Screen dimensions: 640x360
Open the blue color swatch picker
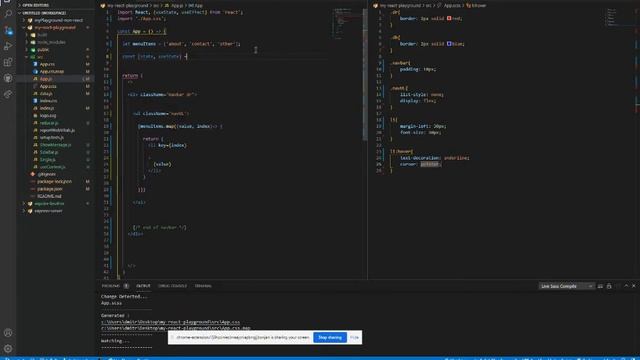[449, 44]
